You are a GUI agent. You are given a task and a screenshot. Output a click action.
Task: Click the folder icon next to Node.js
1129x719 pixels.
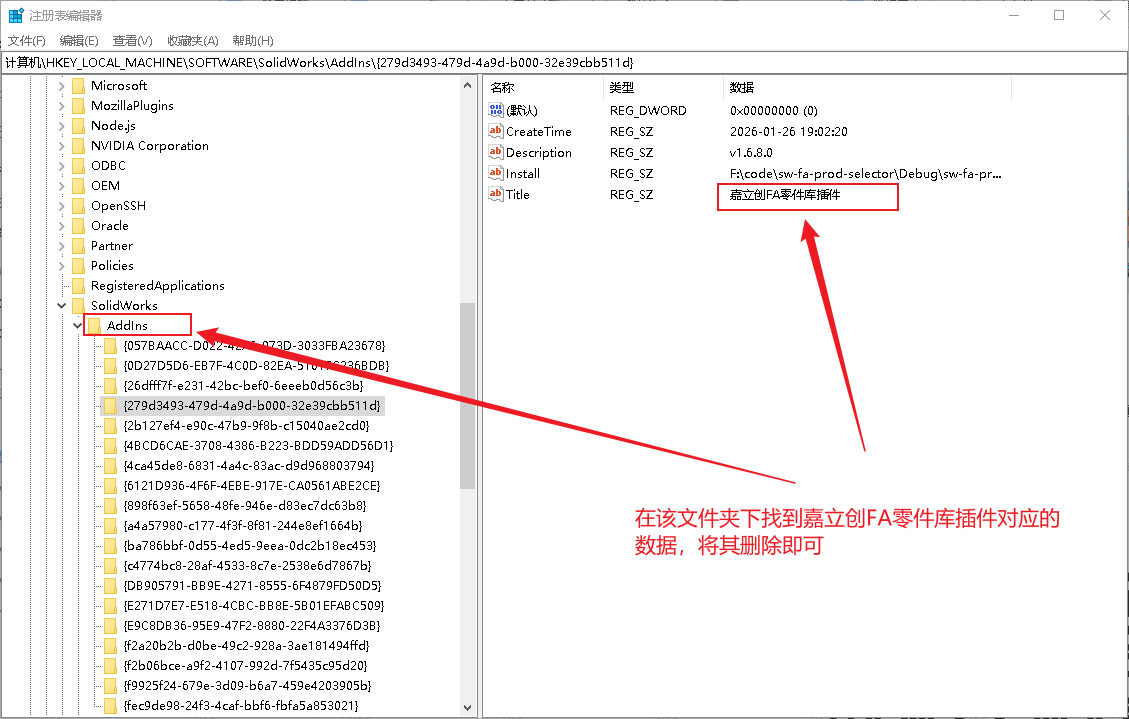(x=78, y=125)
